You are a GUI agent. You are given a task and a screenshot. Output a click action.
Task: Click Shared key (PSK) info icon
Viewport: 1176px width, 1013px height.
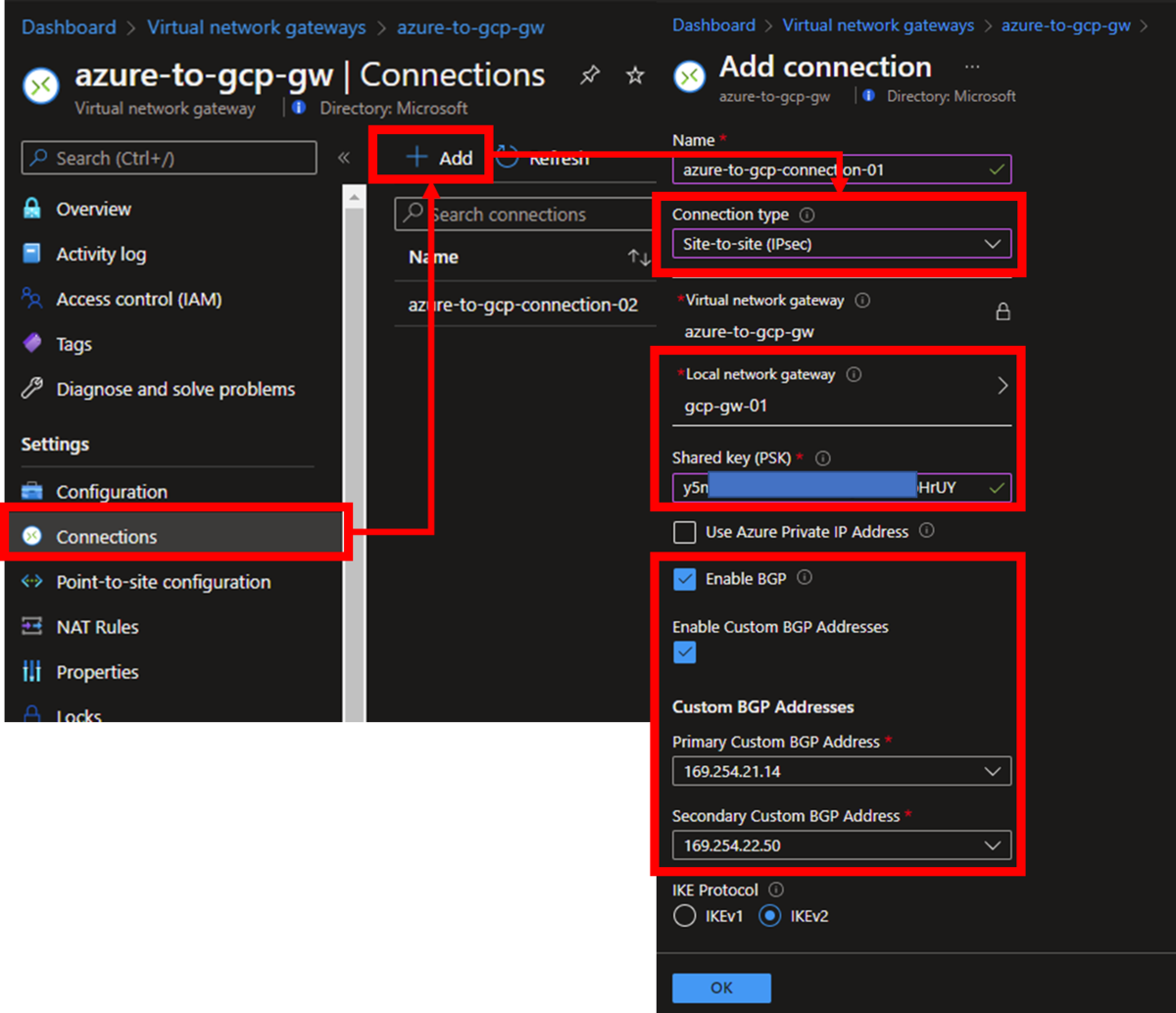click(823, 458)
